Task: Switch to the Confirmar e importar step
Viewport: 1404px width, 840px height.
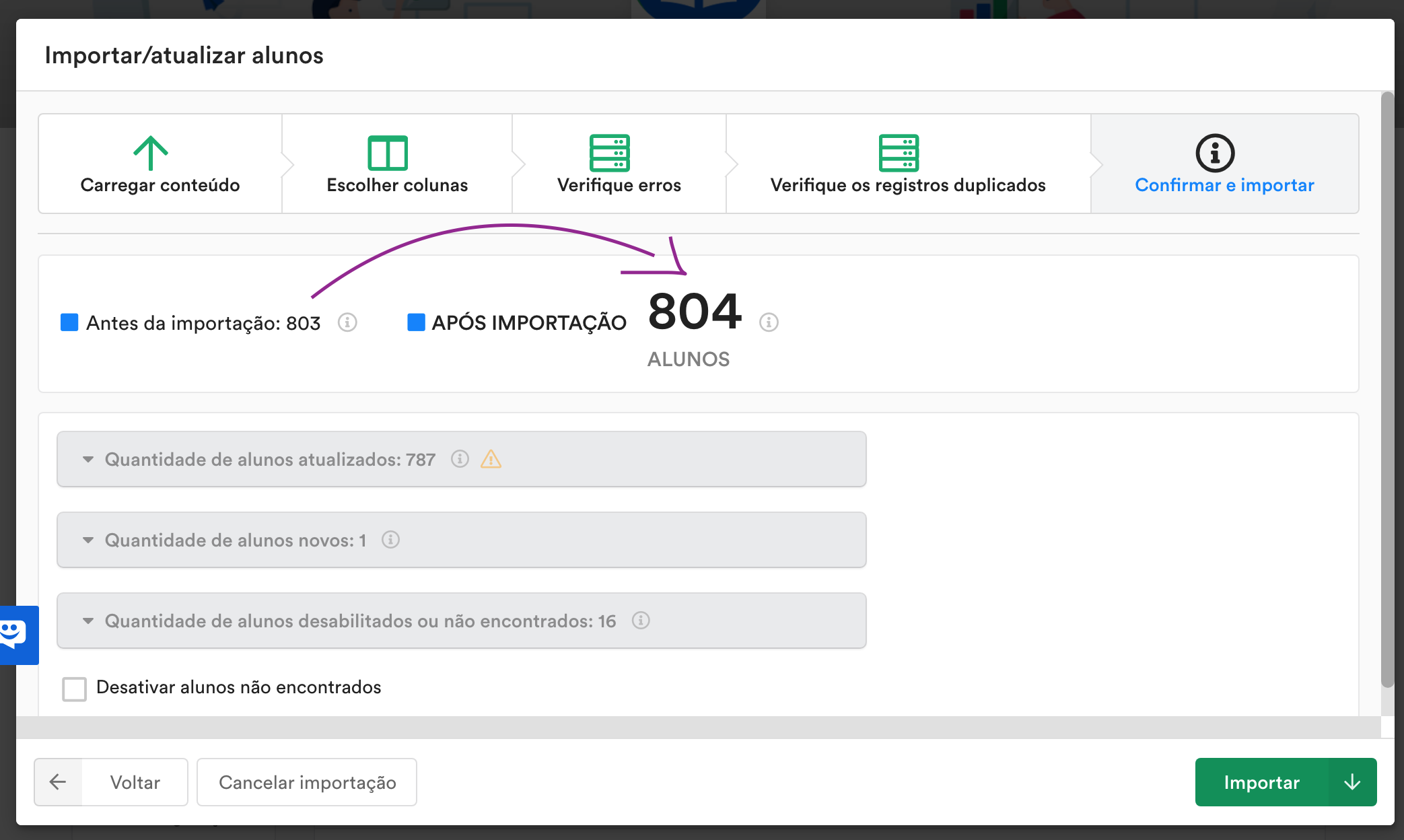Action: 1224,185
